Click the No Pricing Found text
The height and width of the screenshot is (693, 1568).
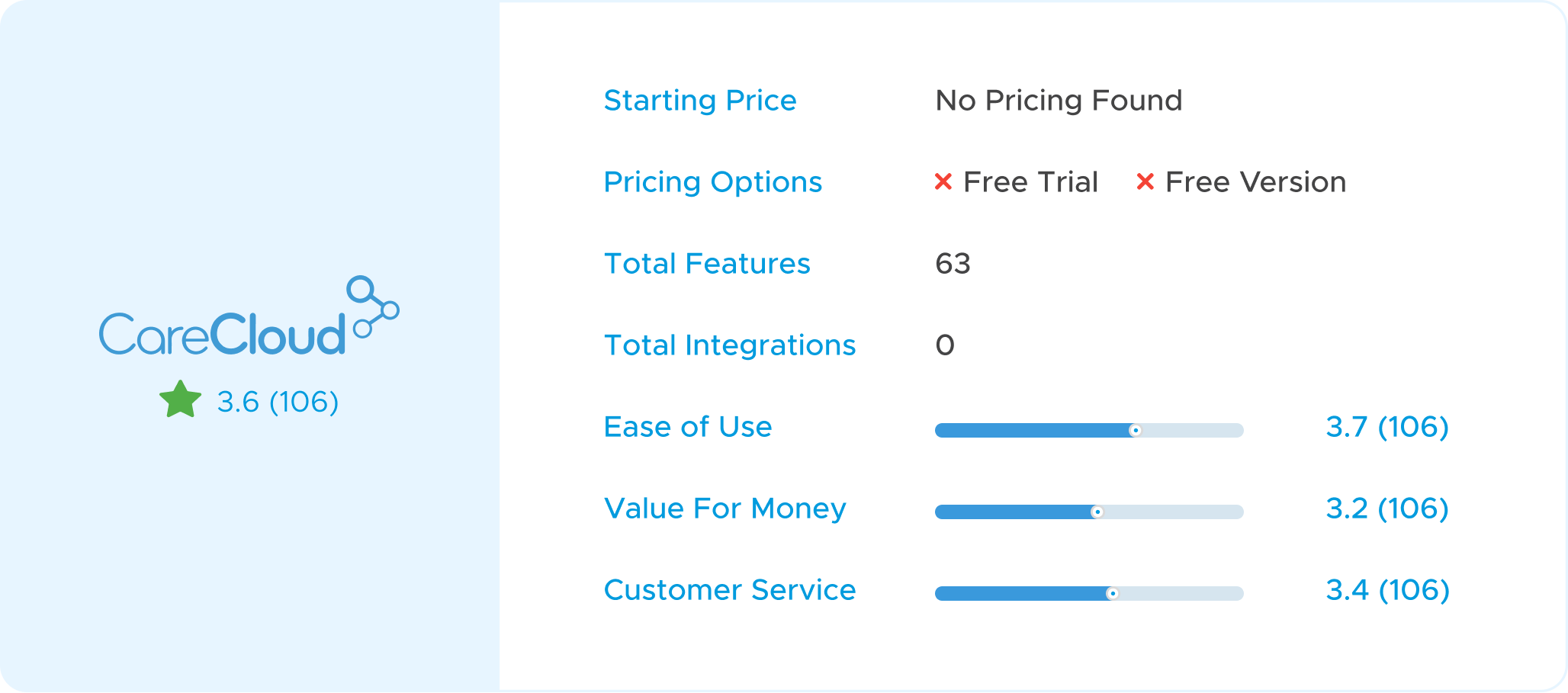[x=1059, y=101]
